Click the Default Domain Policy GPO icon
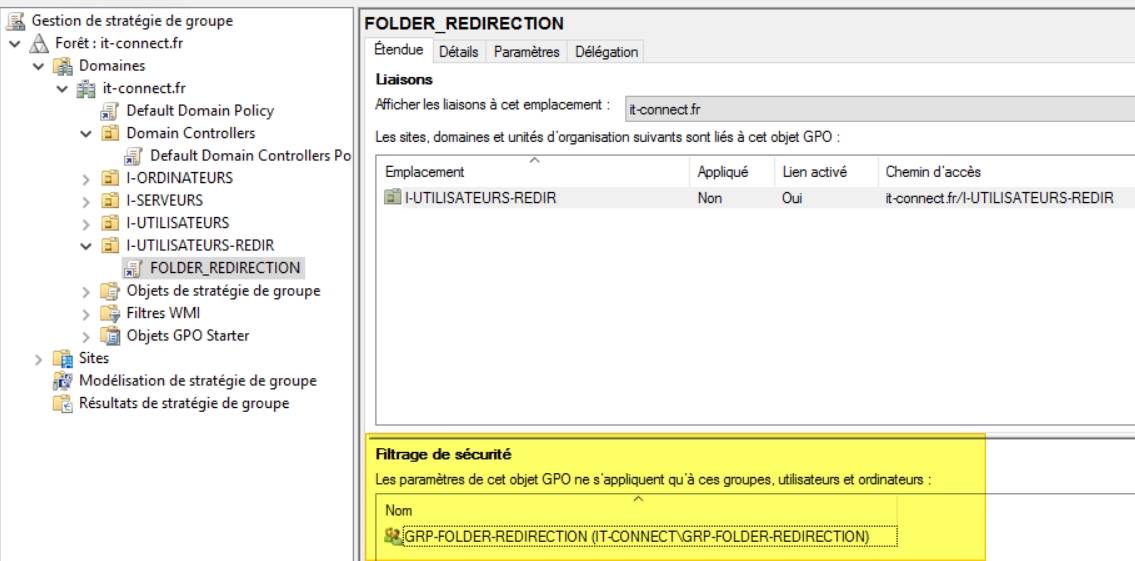Viewport: 1135px width, 561px height. [x=110, y=111]
